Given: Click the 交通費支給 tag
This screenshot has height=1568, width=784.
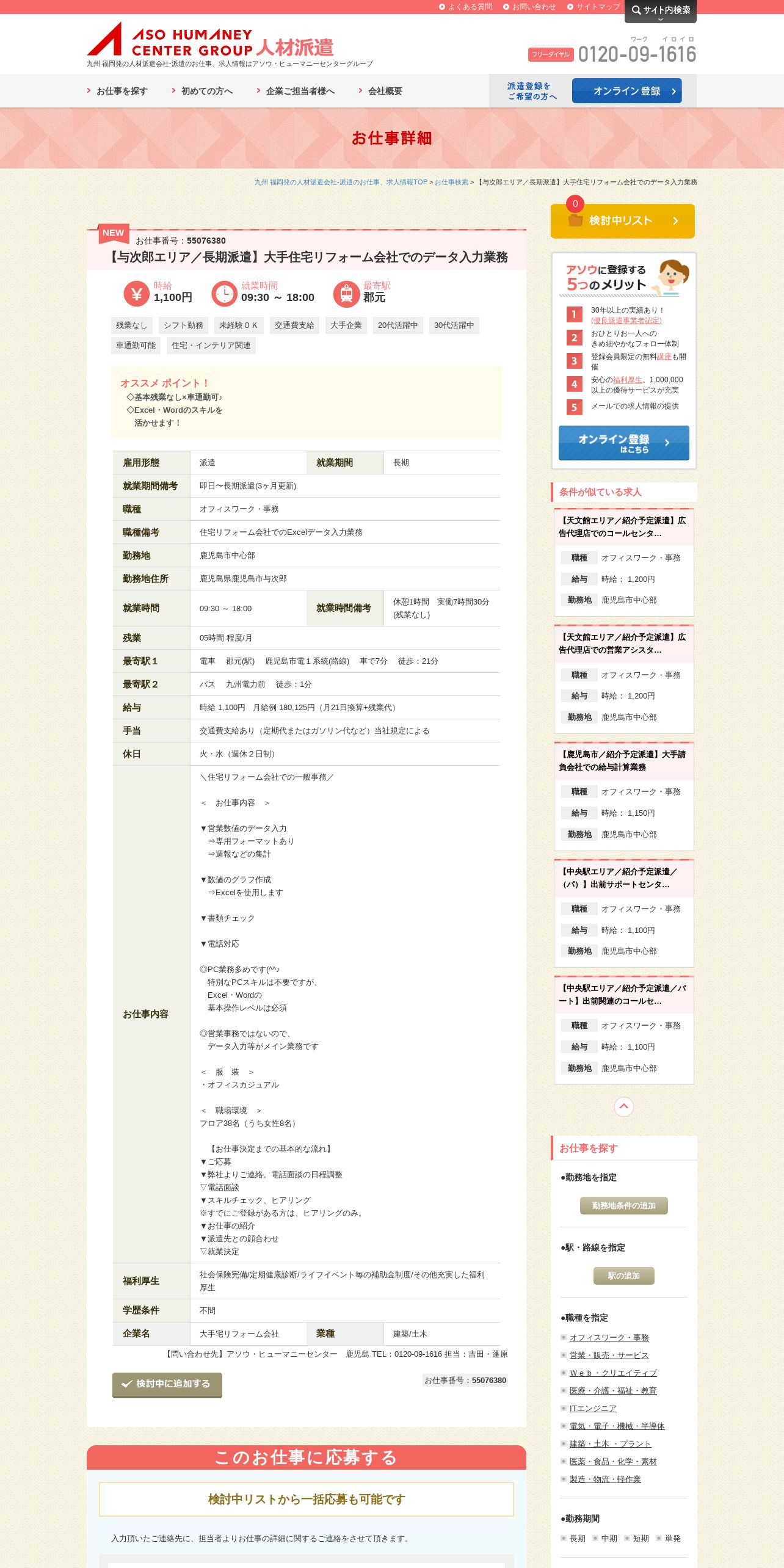Looking at the screenshot, I should 294,325.
